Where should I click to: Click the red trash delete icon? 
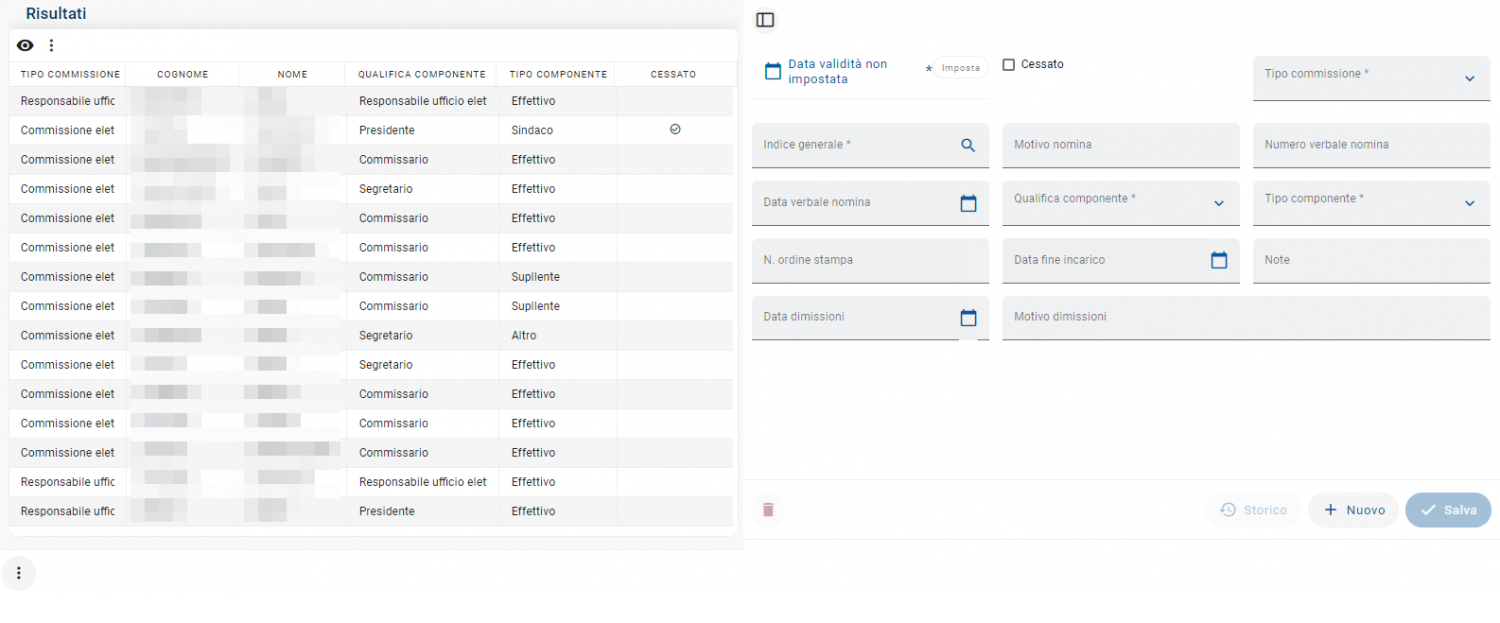coord(768,510)
